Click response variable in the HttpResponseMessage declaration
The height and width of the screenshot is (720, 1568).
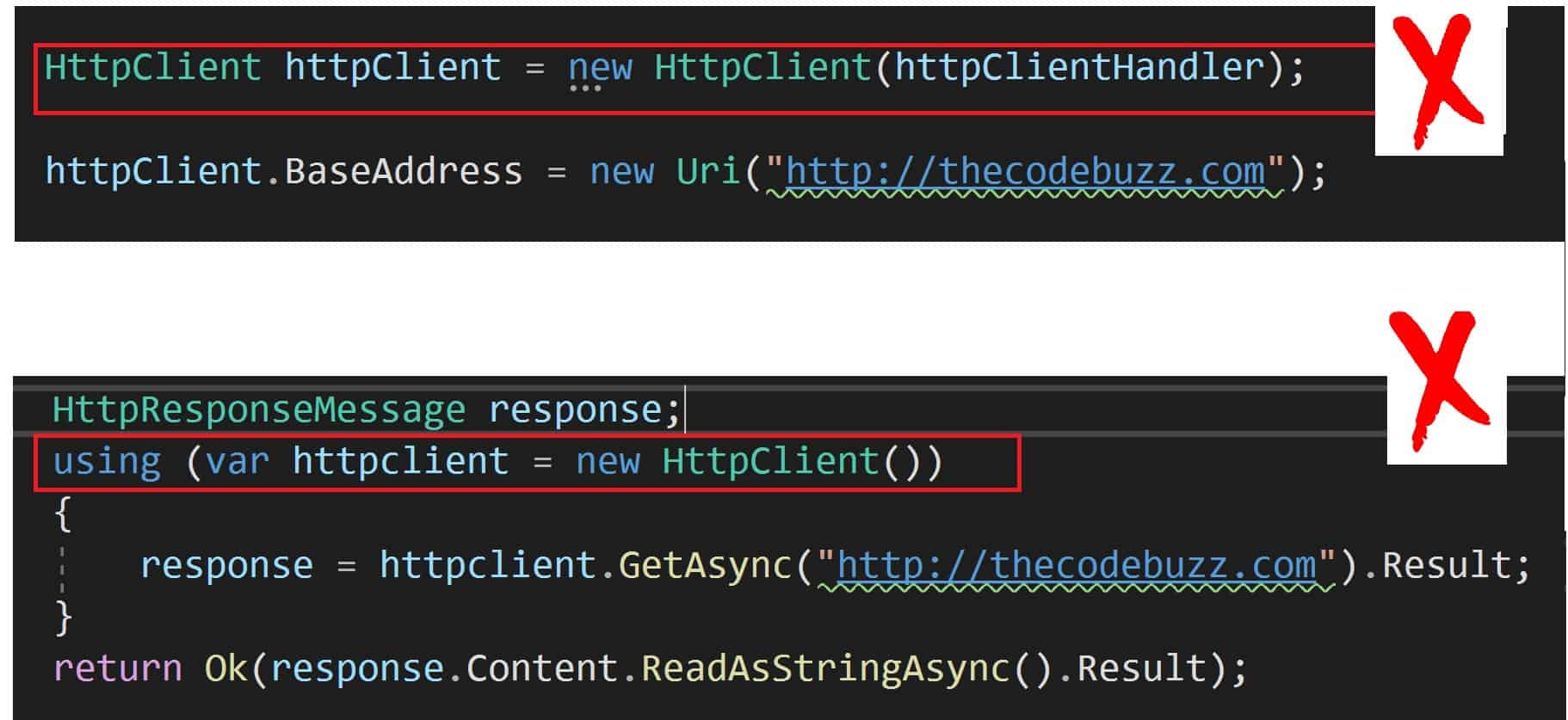pos(575,410)
